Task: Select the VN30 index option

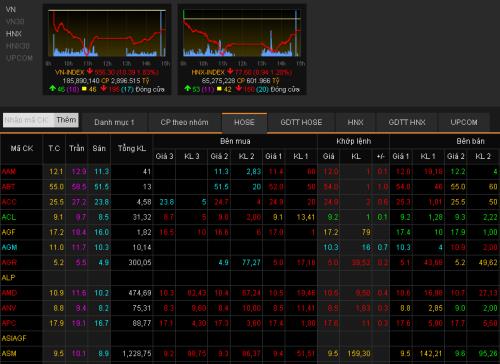Action: click(x=15, y=22)
